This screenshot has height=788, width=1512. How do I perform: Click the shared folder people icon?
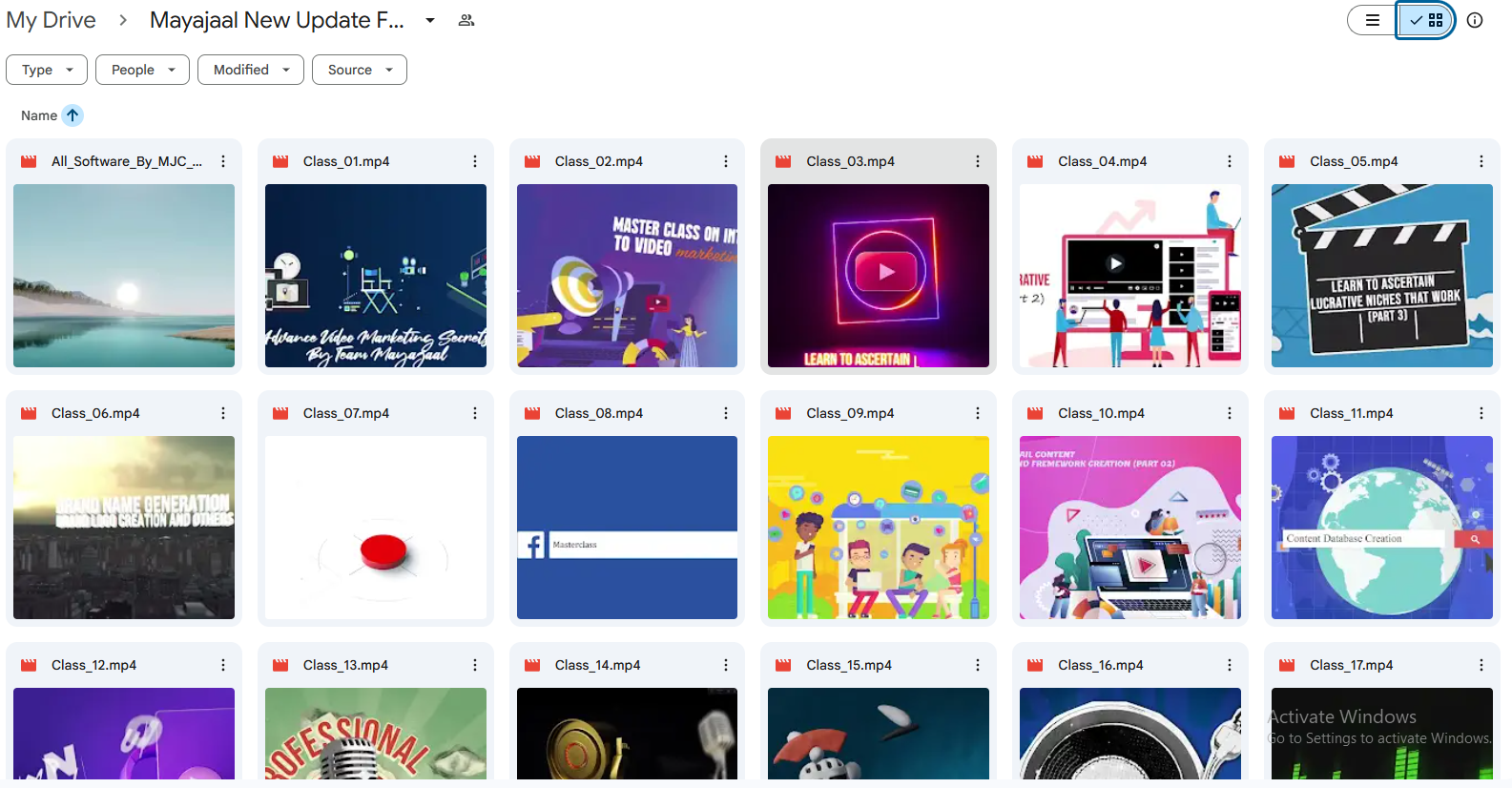point(466,20)
